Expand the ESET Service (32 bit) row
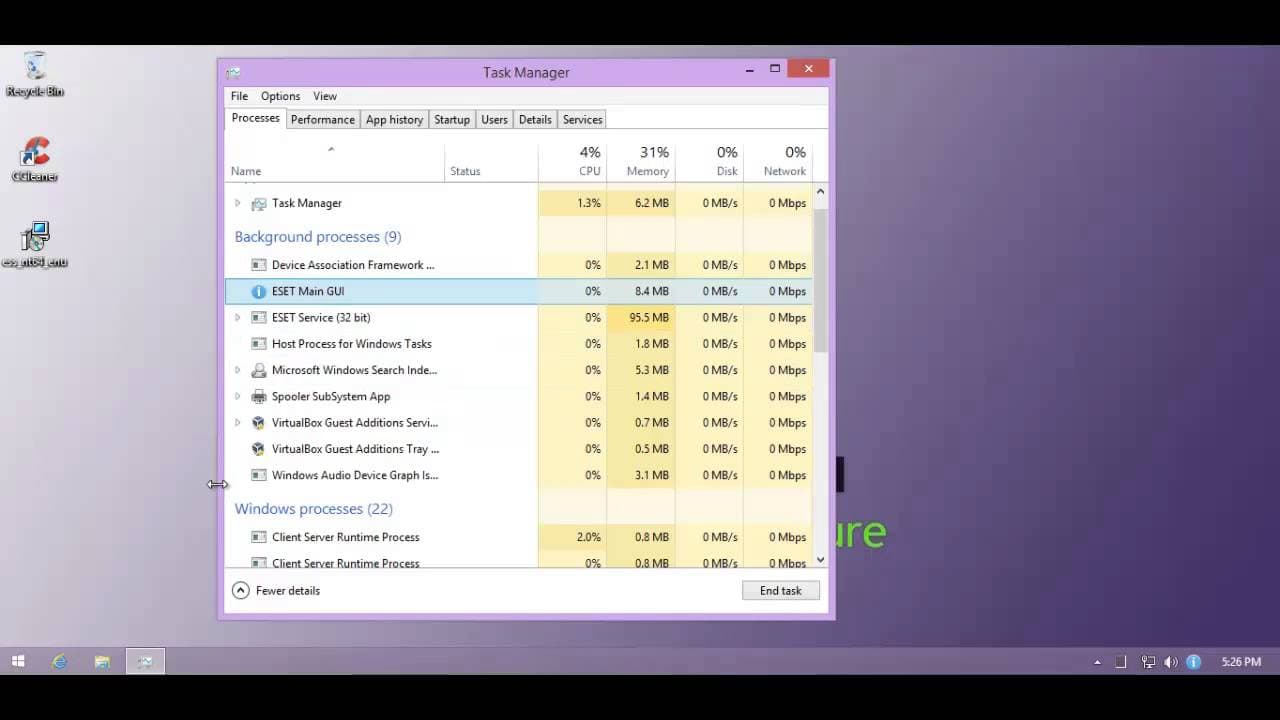 click(x=237, y=317)
